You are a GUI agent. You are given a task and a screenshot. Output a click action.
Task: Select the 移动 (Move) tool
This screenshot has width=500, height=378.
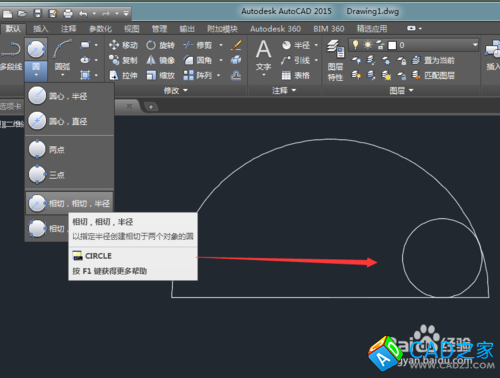point(123,45)
